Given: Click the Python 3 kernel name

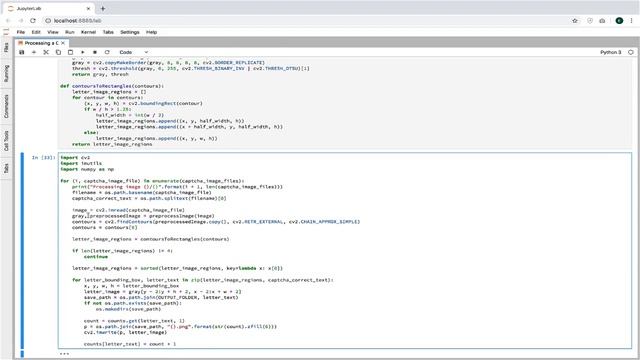Looking at the screenshot, I should click(610, 52).
